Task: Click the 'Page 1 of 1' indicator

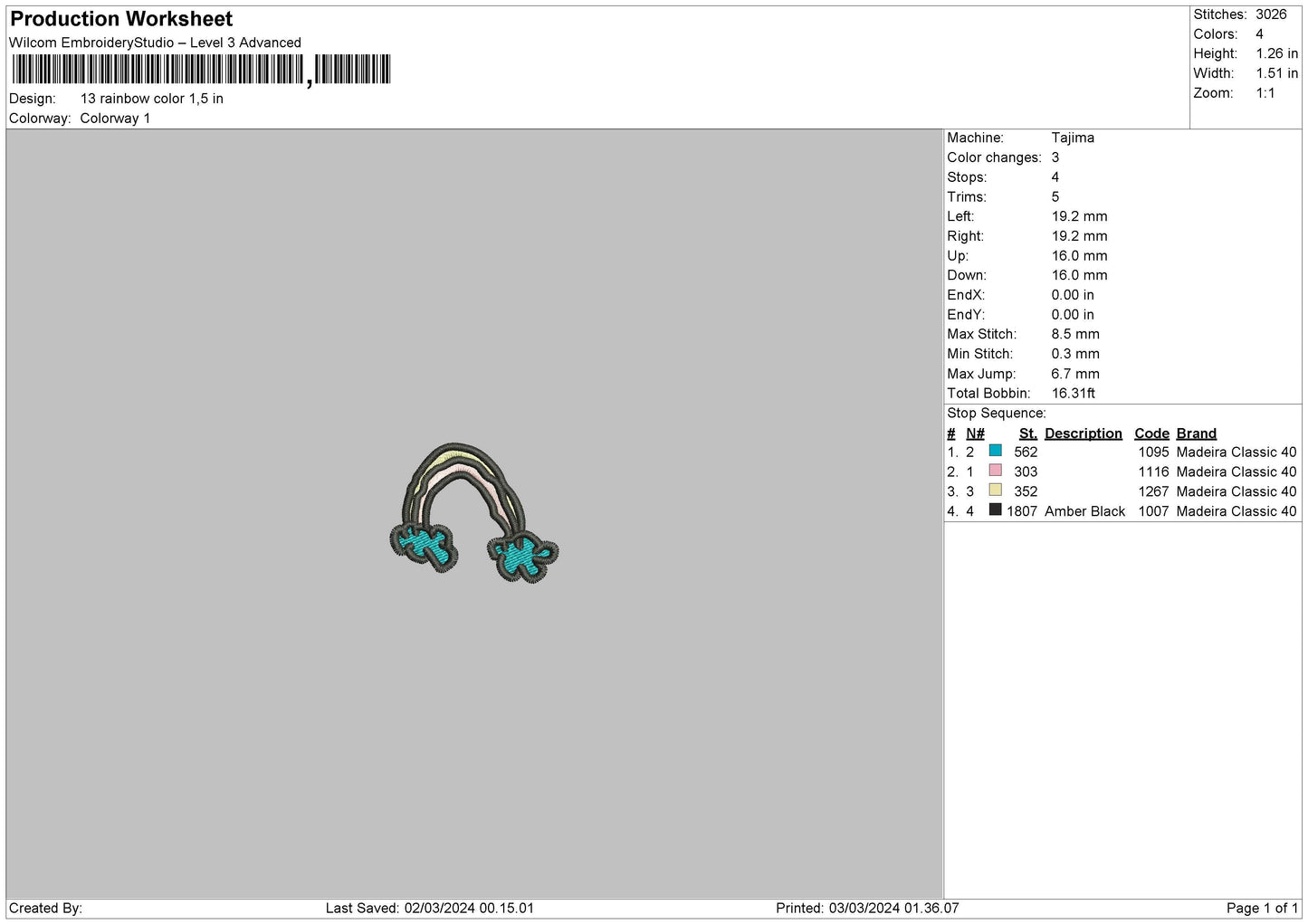Action: tap(1262, 909)
